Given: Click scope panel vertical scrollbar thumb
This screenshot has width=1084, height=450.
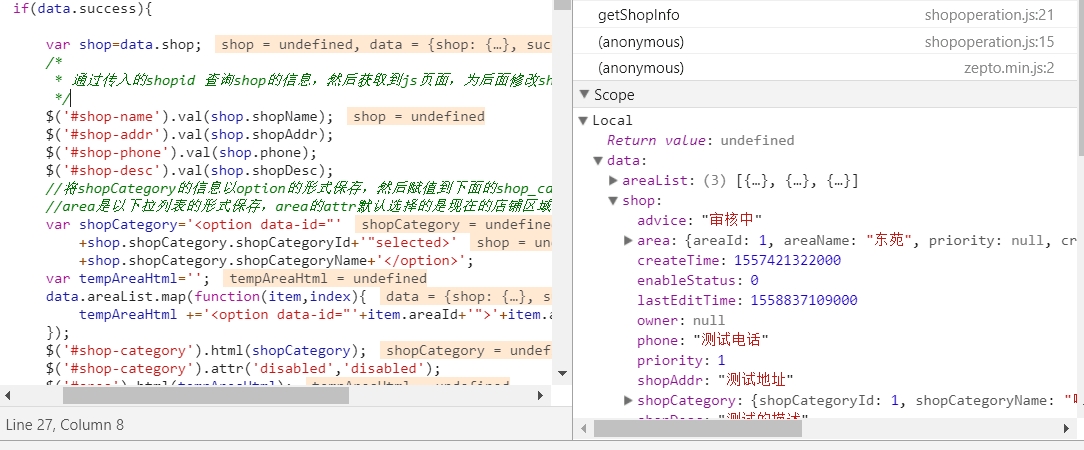Looking at the screenshot, I should point(1081,76).
